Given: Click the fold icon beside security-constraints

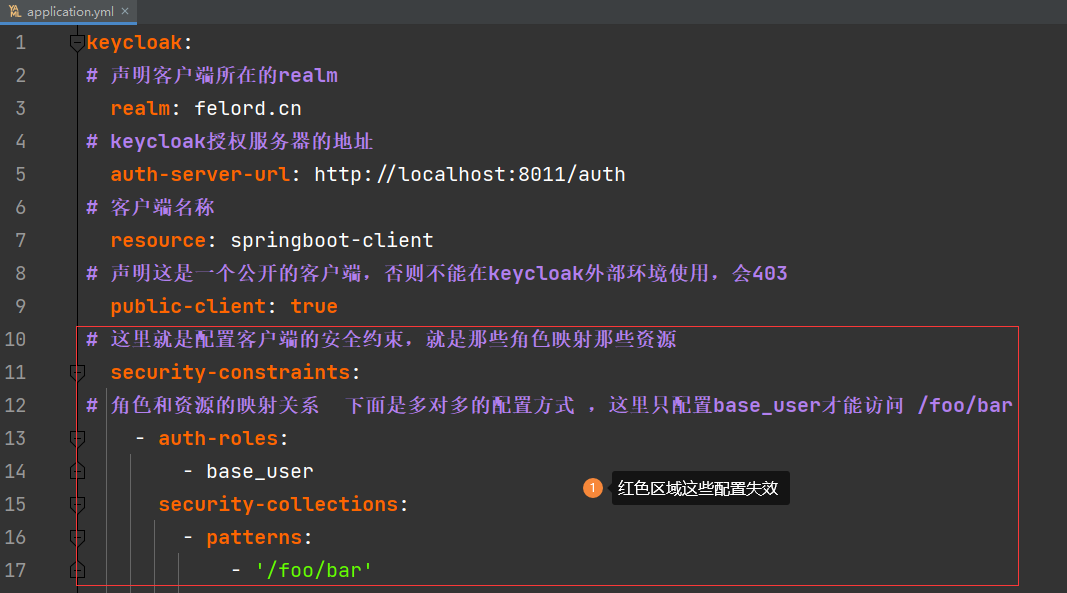Looking at the screenshot, I should pyautogui.click(x=77, y=371).
